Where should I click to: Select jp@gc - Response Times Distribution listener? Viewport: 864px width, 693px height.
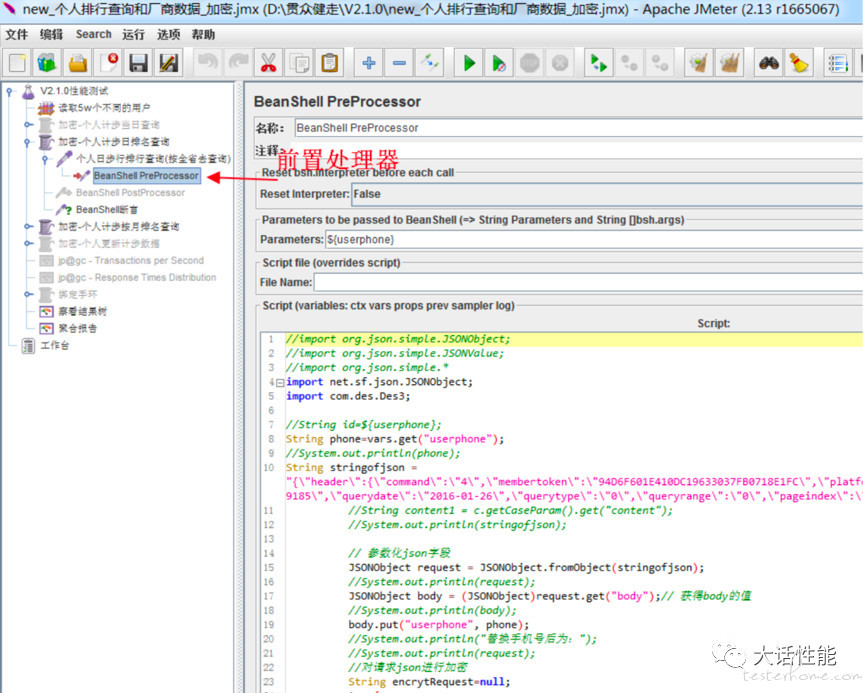[x=137, y=278]
